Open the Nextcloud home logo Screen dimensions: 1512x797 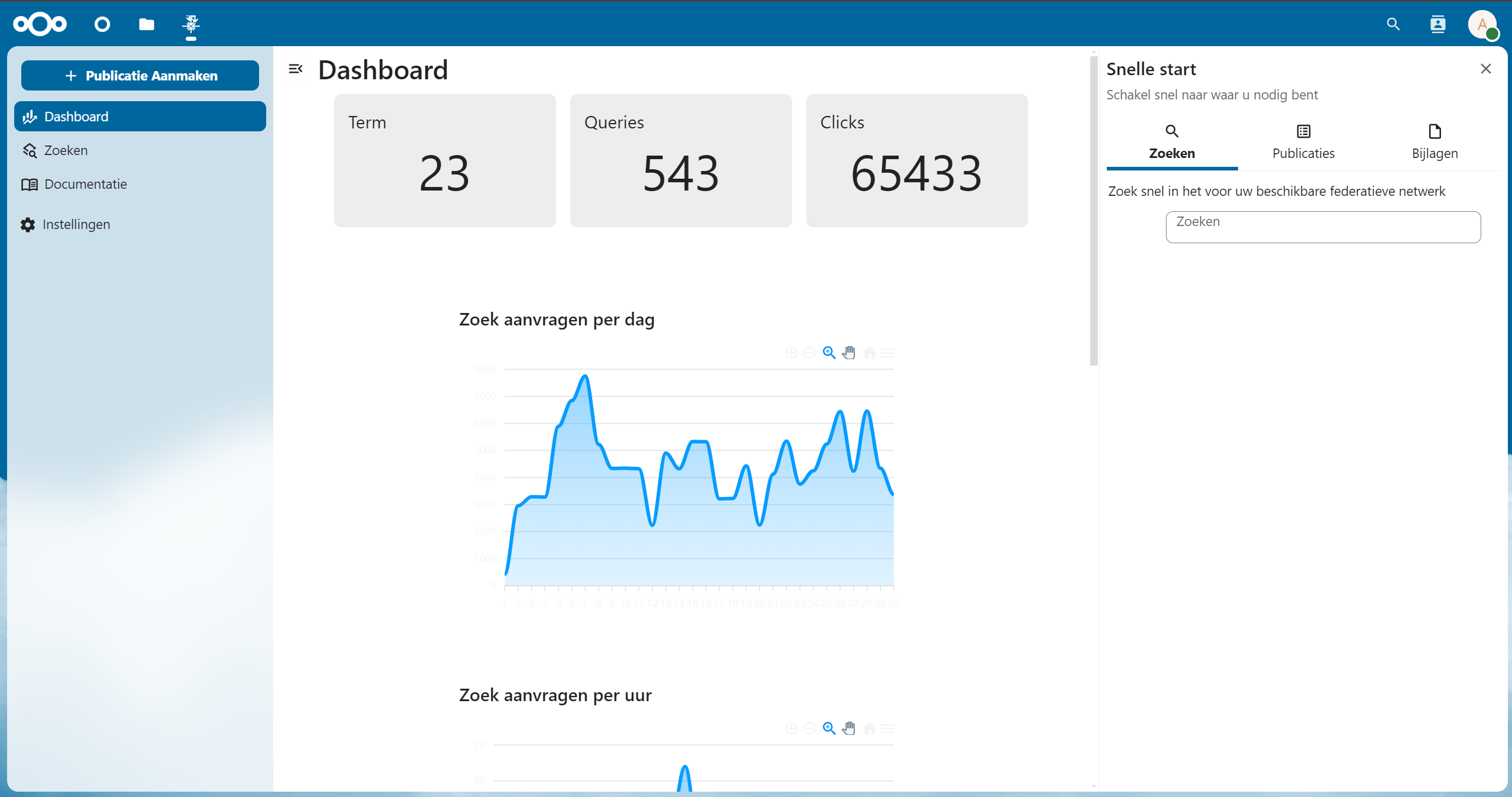tap(40, 24)
